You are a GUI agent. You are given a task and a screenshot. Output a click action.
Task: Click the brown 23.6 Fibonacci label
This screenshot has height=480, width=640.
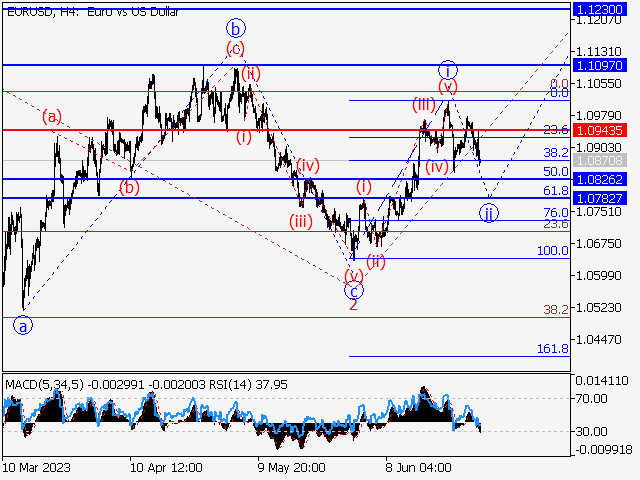(x=556, y=224)
